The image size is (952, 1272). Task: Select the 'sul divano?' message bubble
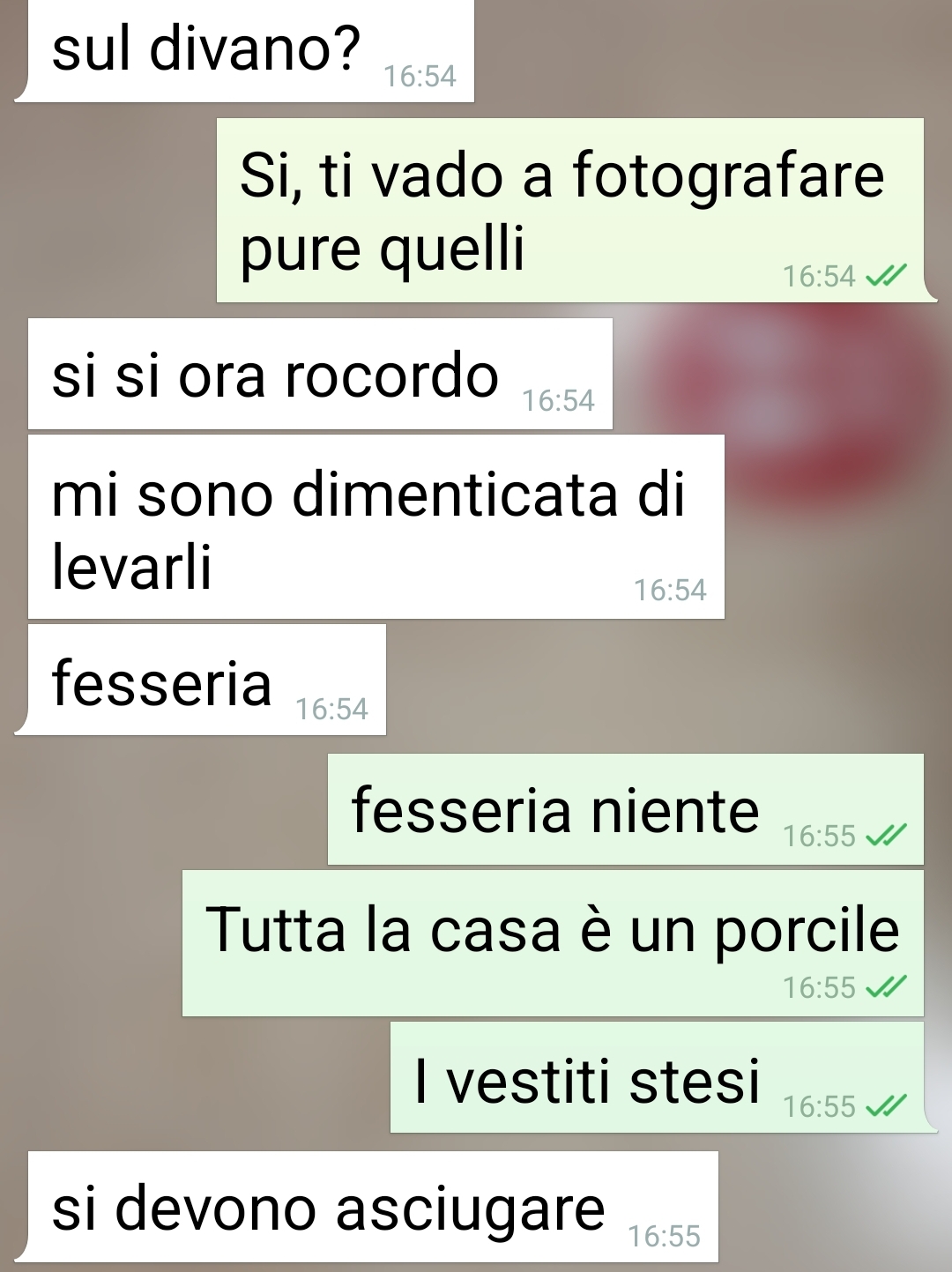(245, 50)
